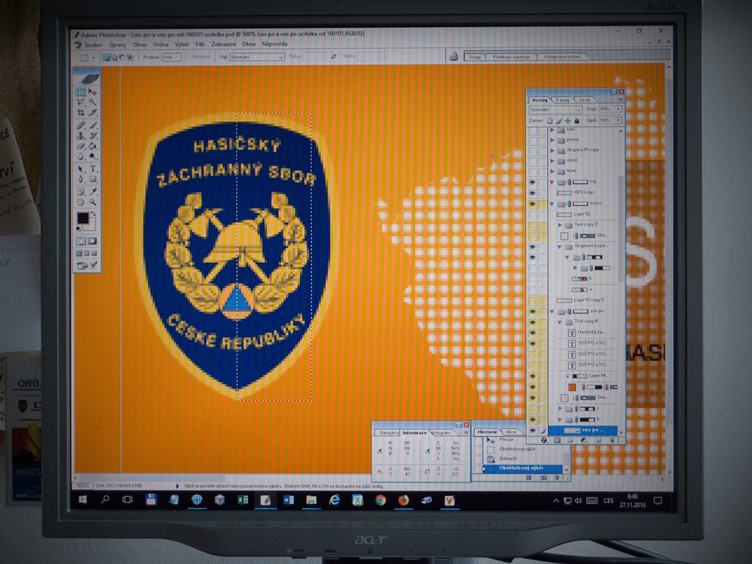752x564 pixels.
Task: Select the Type tool
Action: [93, 169]
